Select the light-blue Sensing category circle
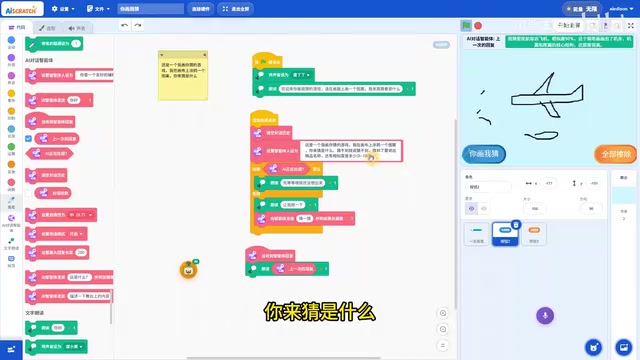640x360 pixels. tap(11, 129)
